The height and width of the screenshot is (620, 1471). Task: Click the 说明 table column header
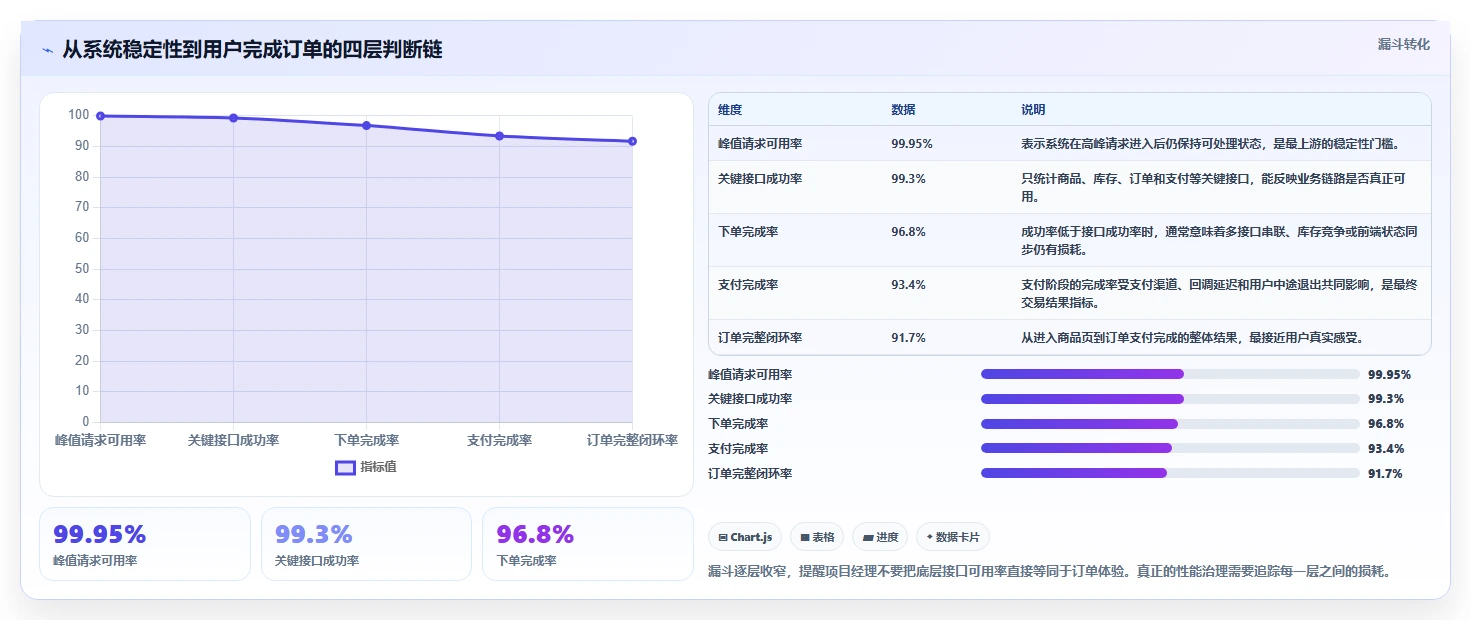tap(1033, 110)
